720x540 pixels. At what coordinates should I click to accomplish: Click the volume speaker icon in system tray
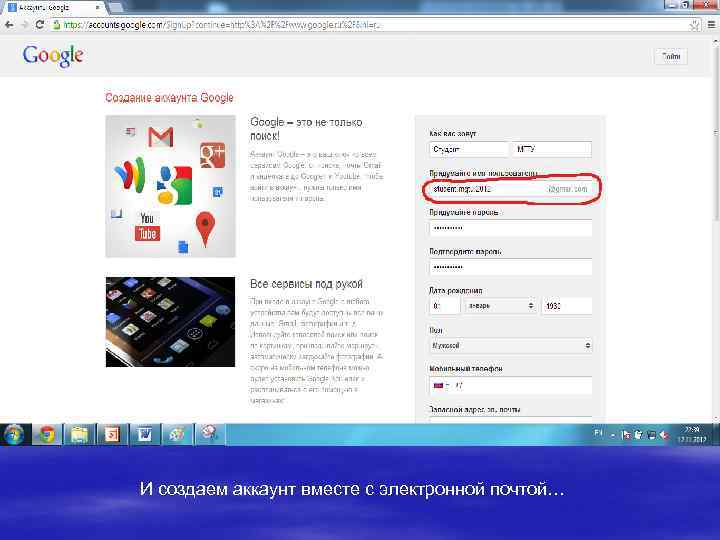pyautogui.click(x=664, y=435)
